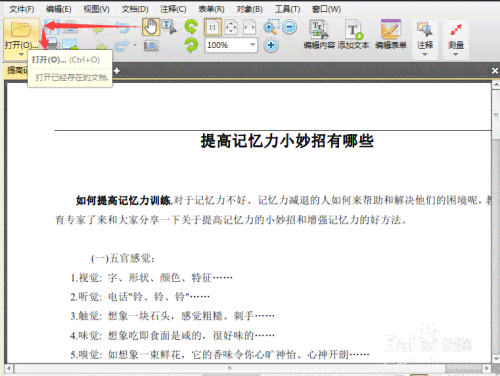Viewport: 500px width, 376px height.
Task: Click the title 提高记忆力小妙招有哪些
Action: coord(287,141)
